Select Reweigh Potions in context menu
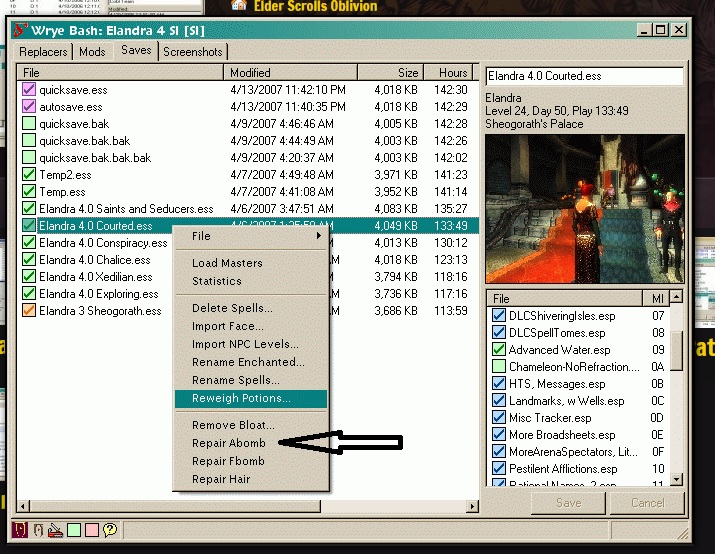 [241, 398]
